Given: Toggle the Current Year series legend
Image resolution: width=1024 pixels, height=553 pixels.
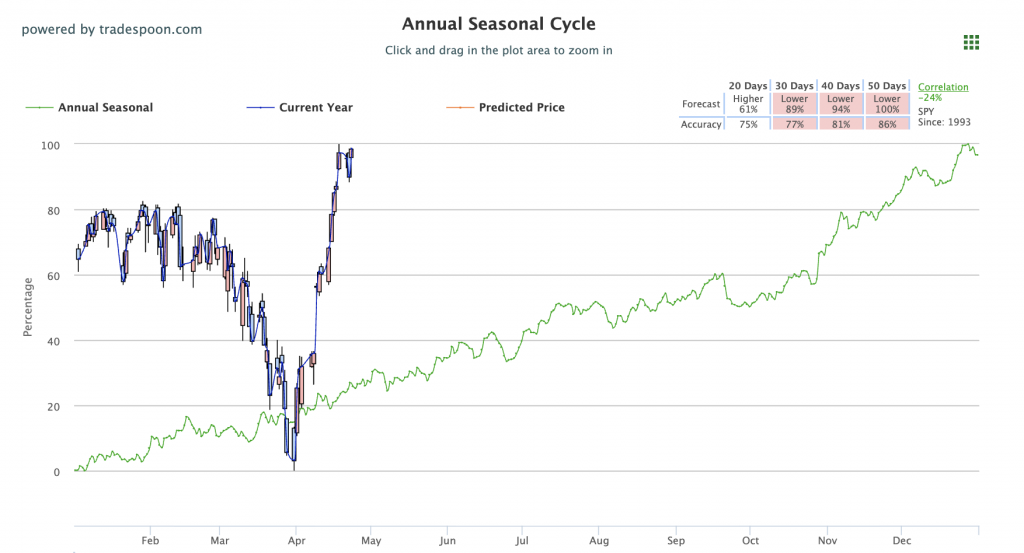Looking at the screenshot, I should coord(315,107).
